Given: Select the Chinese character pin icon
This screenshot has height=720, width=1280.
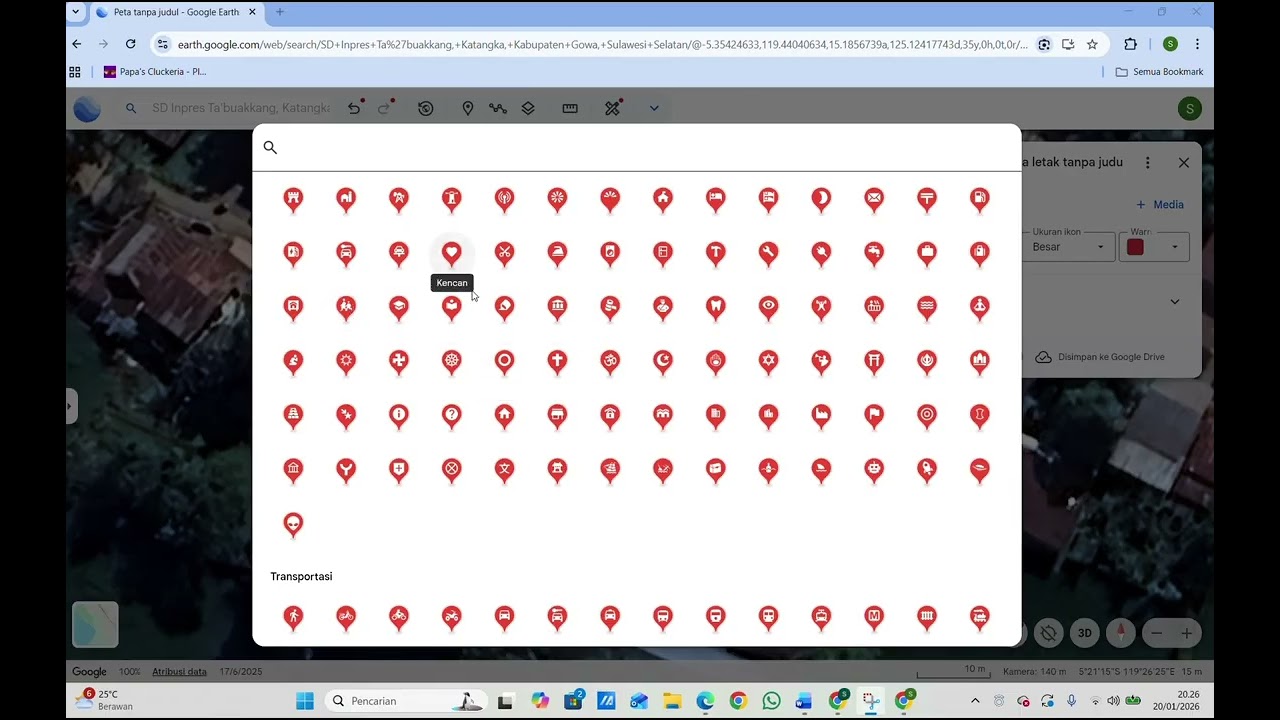Looking at the screenshot, I should [x=504, y=469].
